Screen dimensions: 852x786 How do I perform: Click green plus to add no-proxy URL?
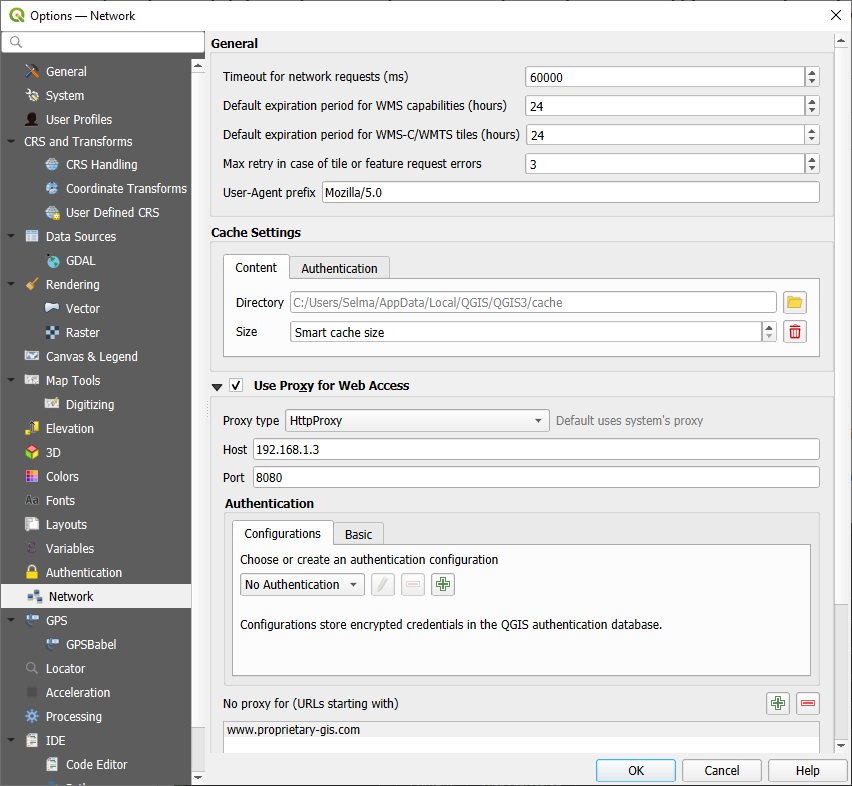(778, 704)
